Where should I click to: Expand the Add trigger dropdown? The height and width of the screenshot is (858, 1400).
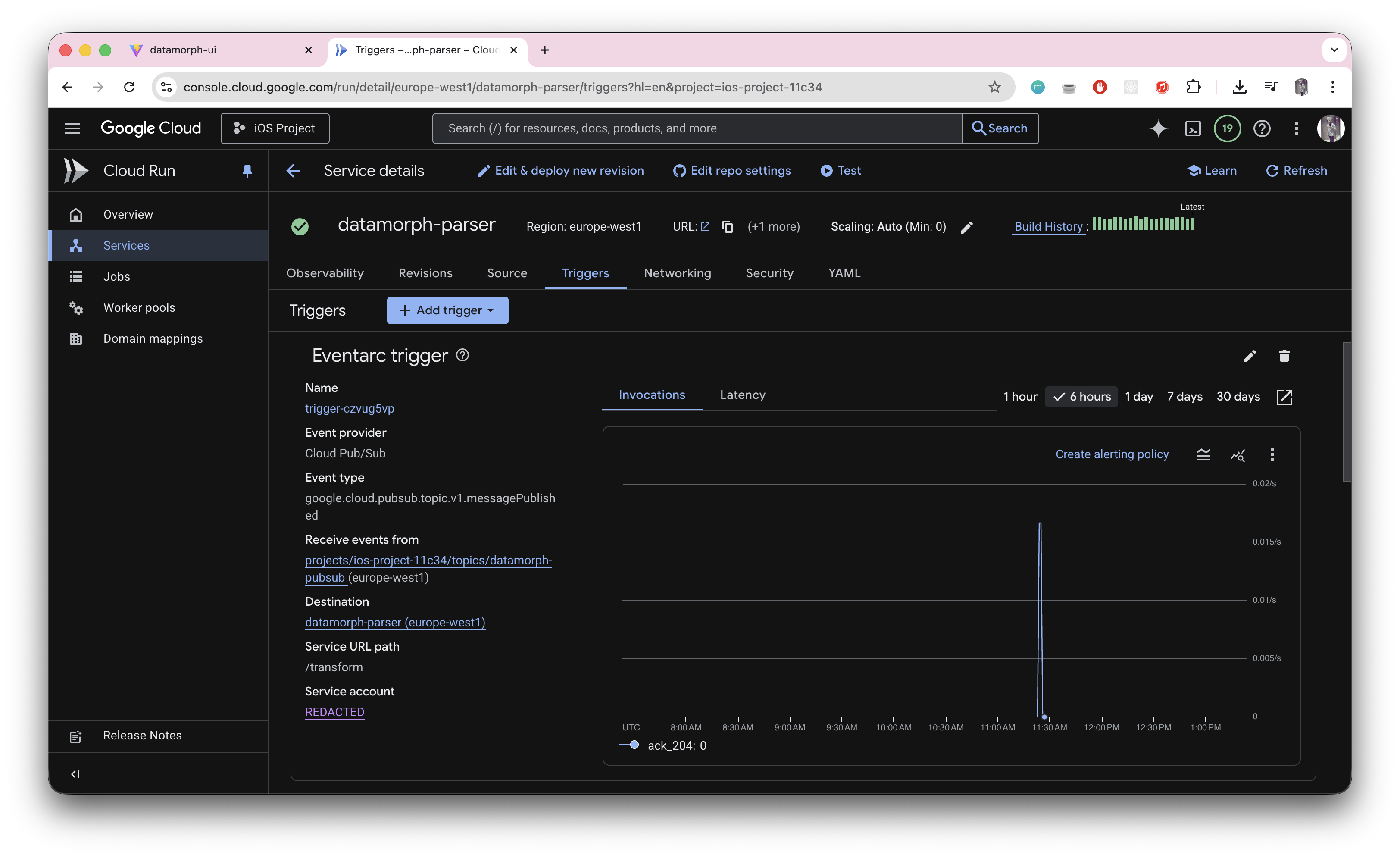(447, 310)
